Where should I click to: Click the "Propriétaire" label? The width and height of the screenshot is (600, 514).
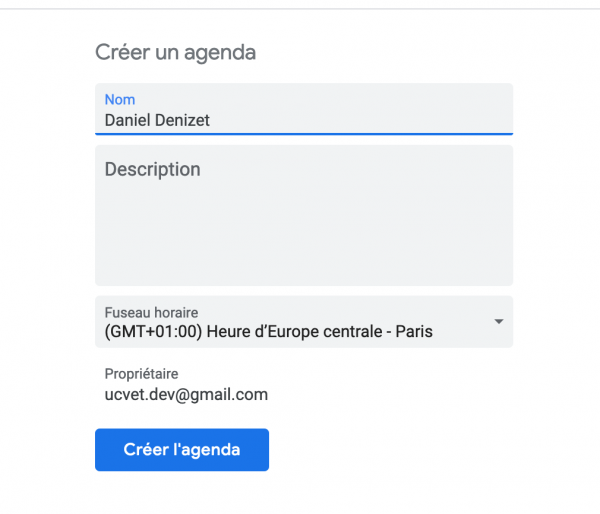tap(141, 374)
